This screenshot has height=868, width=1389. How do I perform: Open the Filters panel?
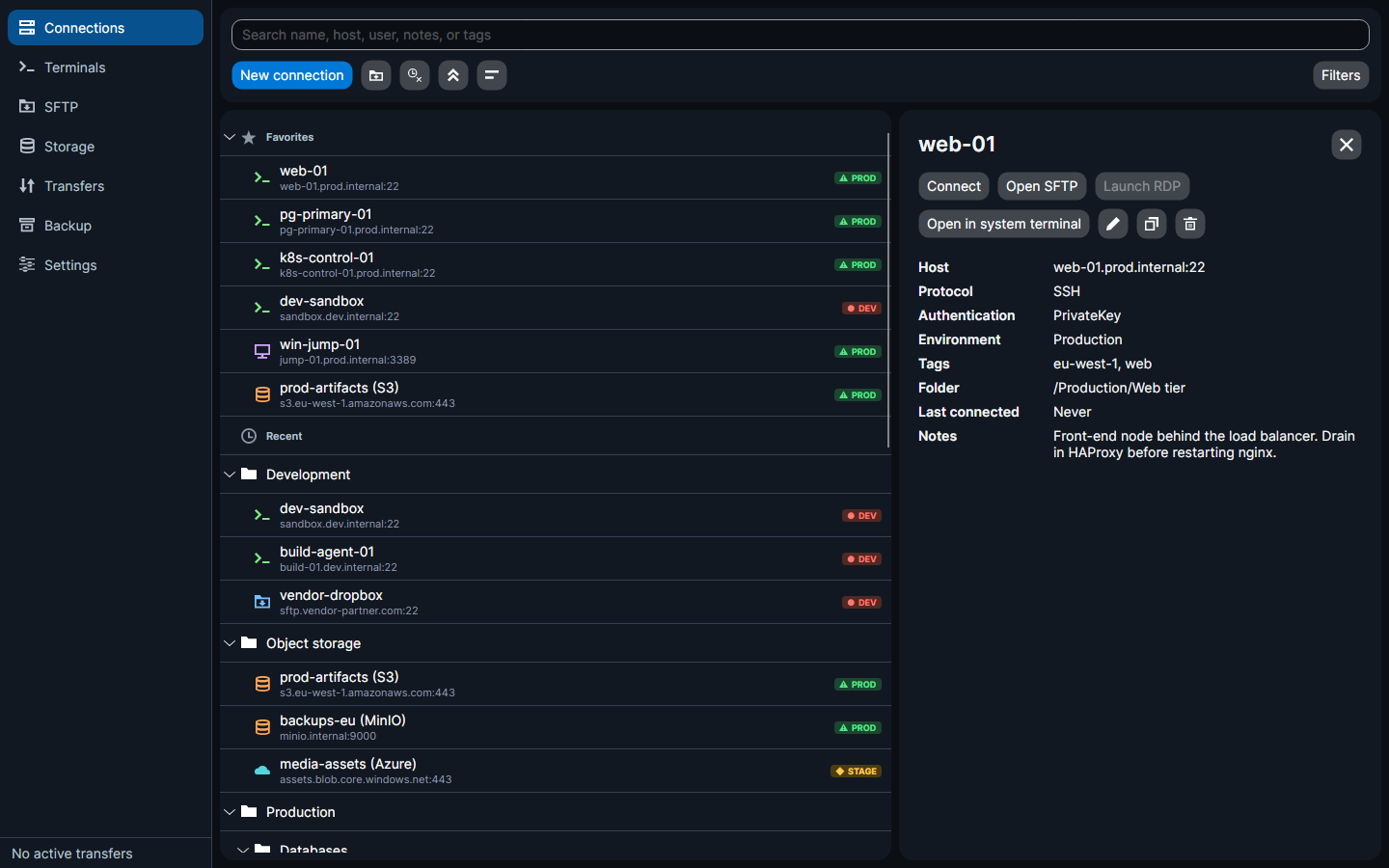pos(1341,75)
